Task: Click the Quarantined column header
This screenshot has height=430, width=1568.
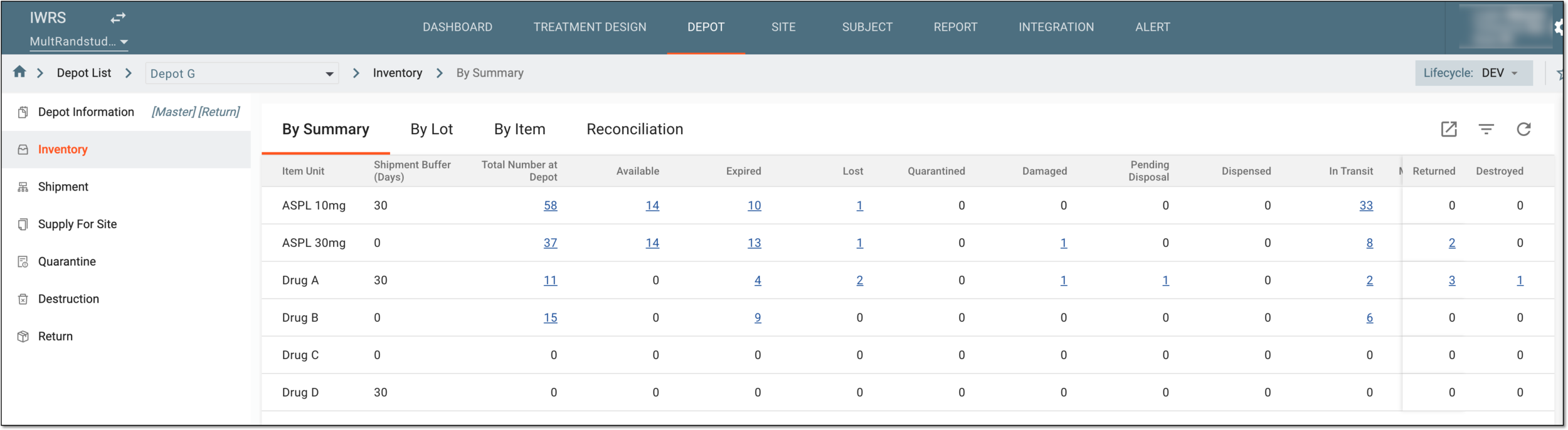Action: click(936, 171)
